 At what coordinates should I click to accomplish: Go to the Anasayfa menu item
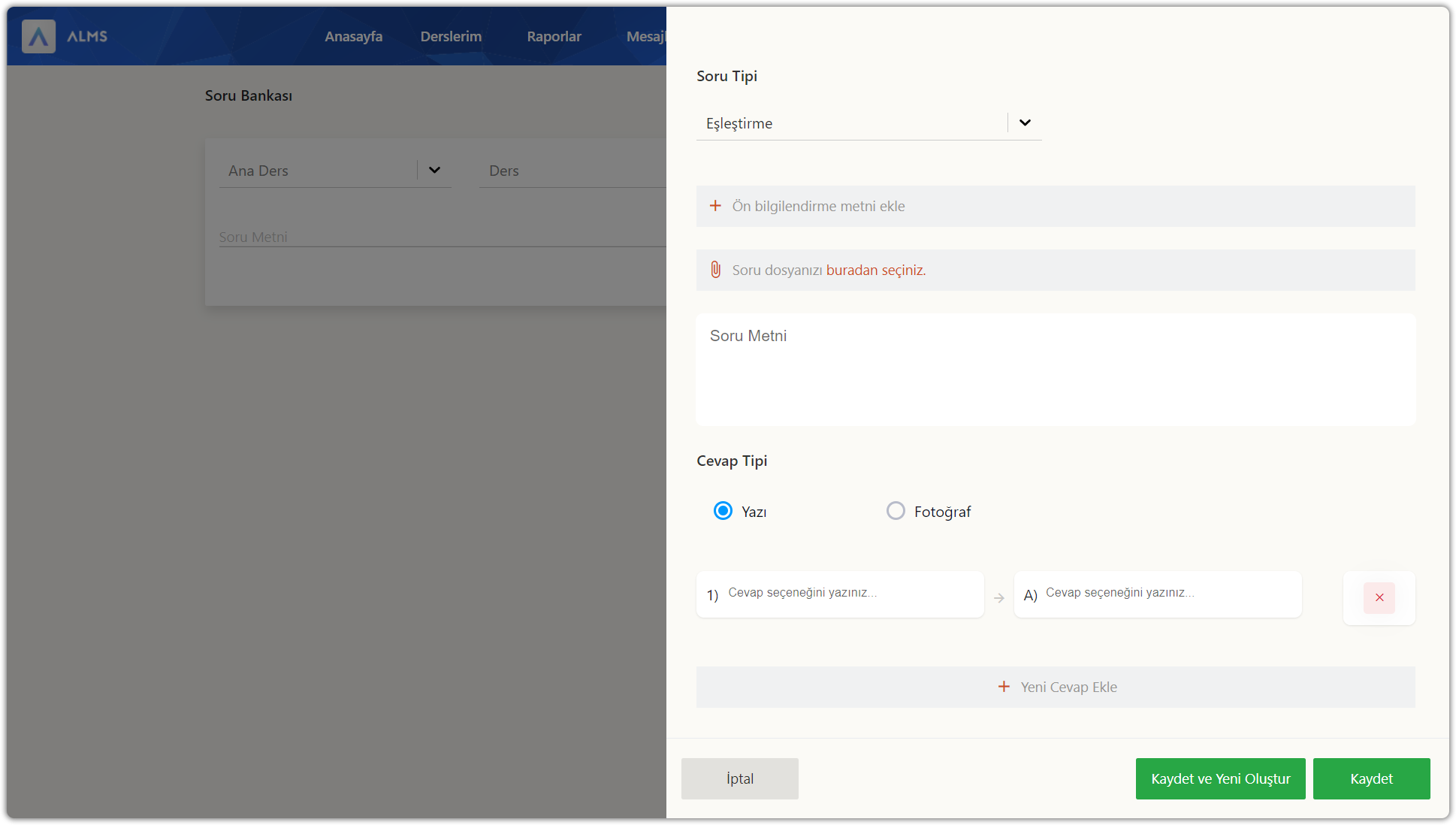[x=353, y=36]
